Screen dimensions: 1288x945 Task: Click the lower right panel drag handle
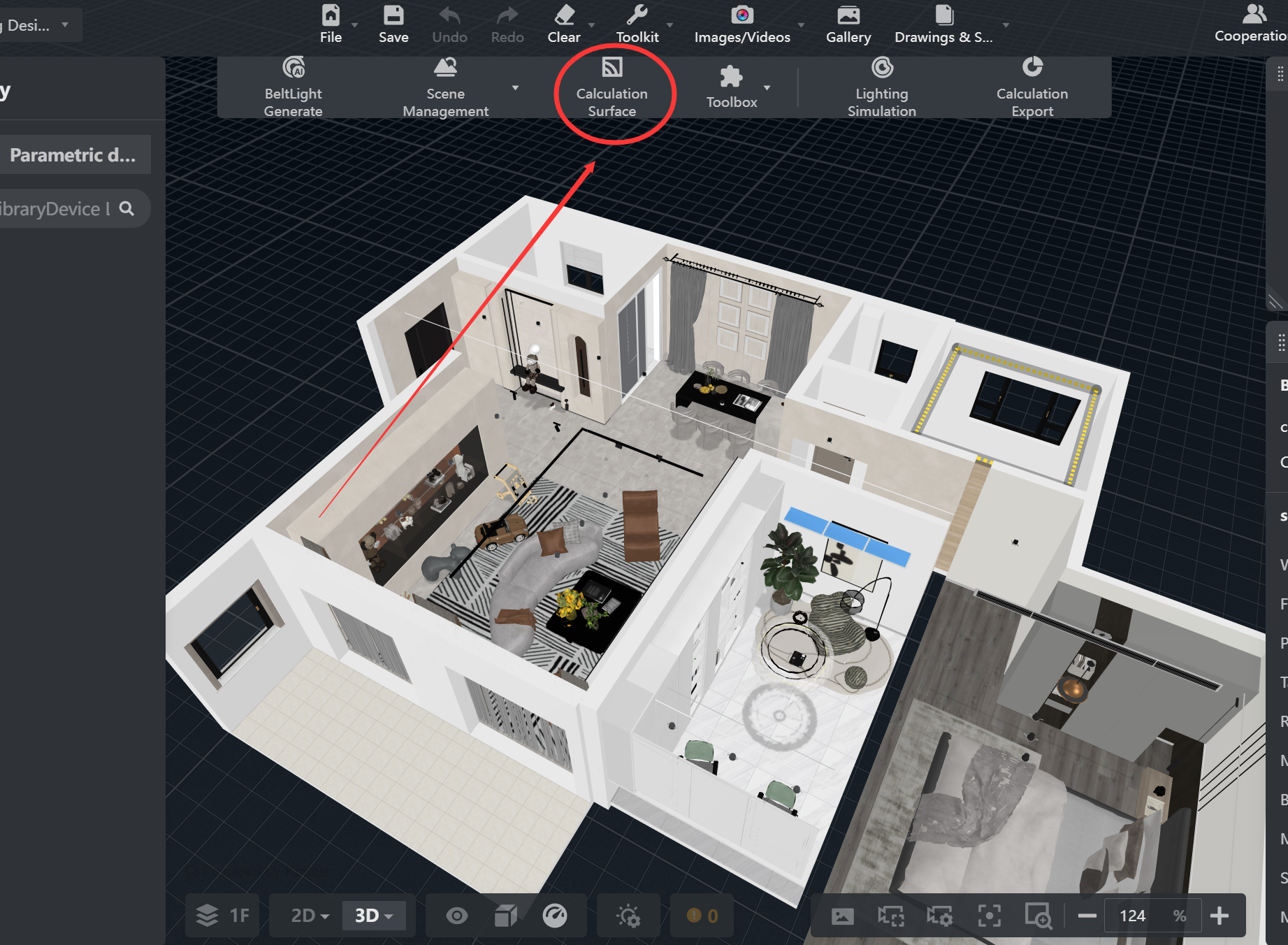[x=1281, y=342]
